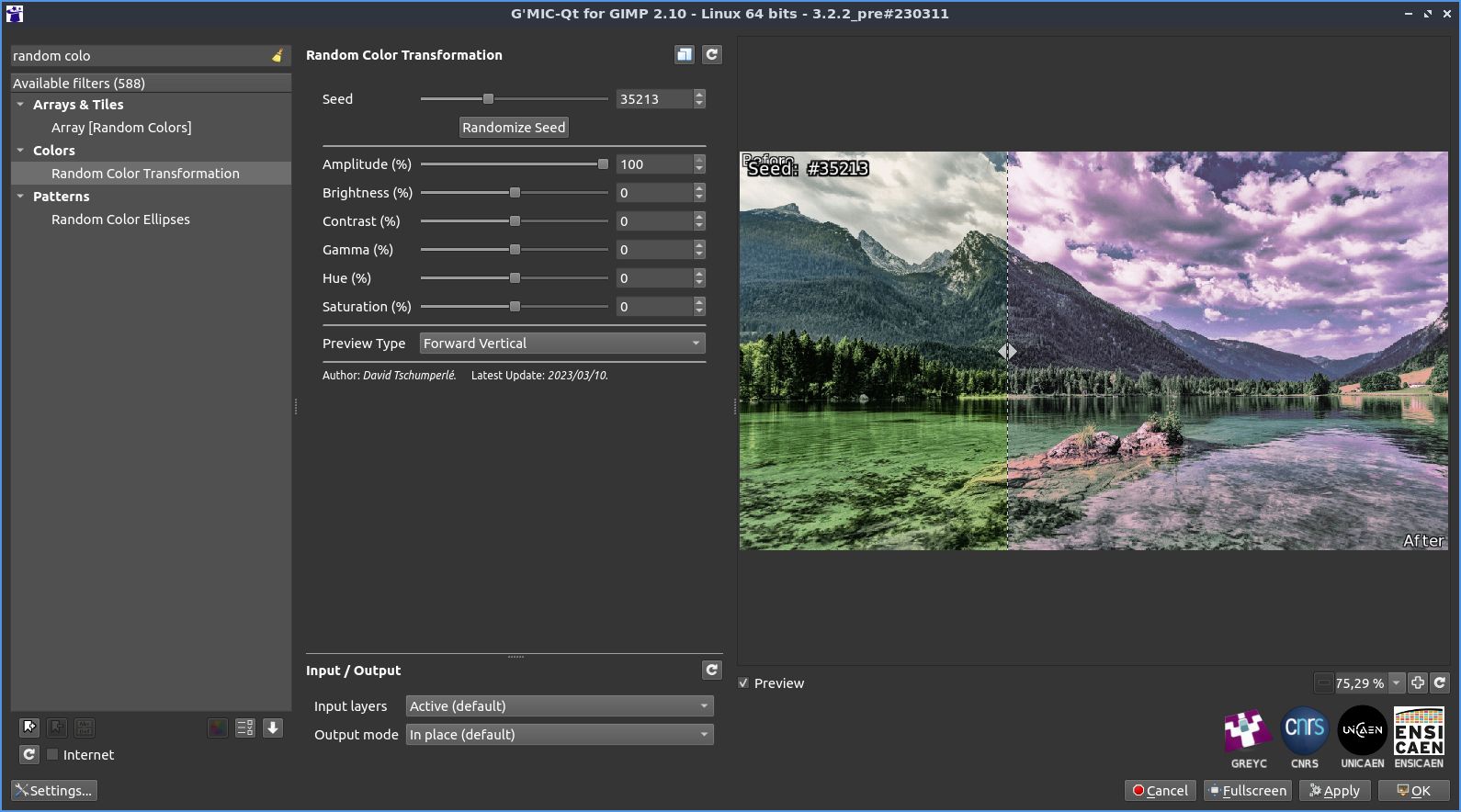Image resolution: width=1461 pixels, height=812 pixels.
Task: Reset the preview zoom with refresh icon
Action: pos(1440,682)
